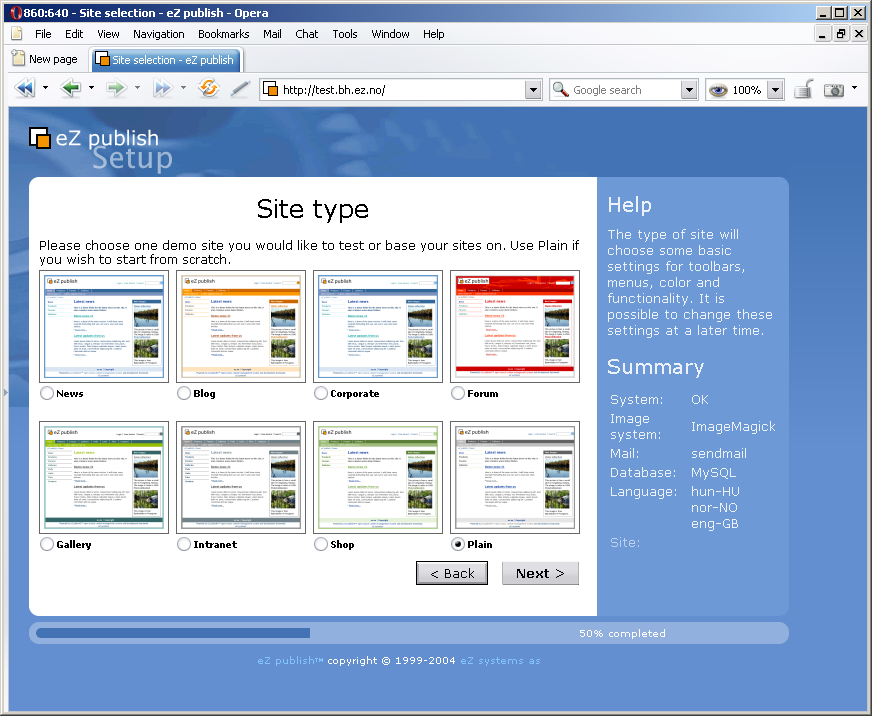
Task: Click the New page button
Action: coord(45,59)
